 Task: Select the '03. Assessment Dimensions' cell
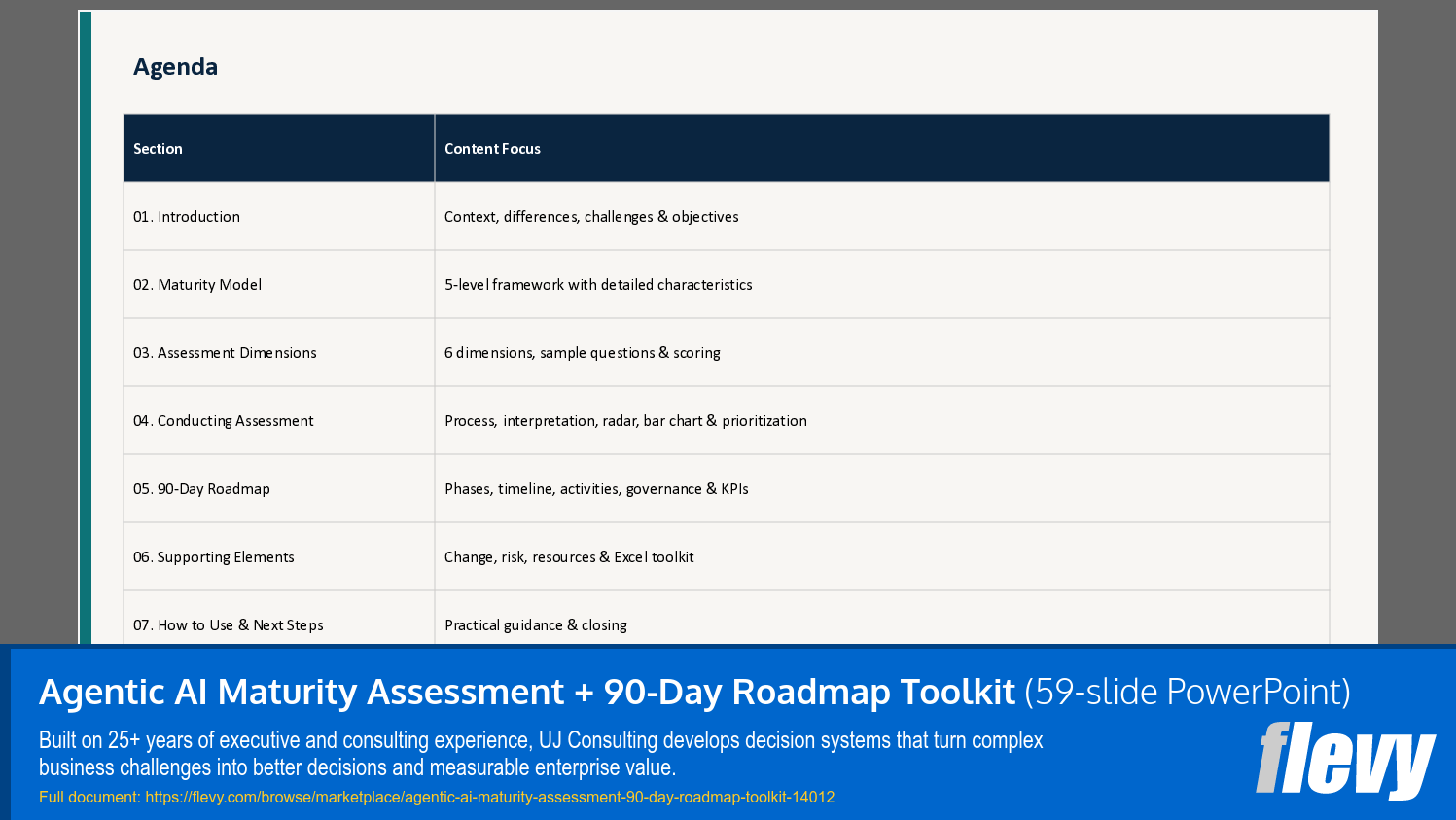279,352
